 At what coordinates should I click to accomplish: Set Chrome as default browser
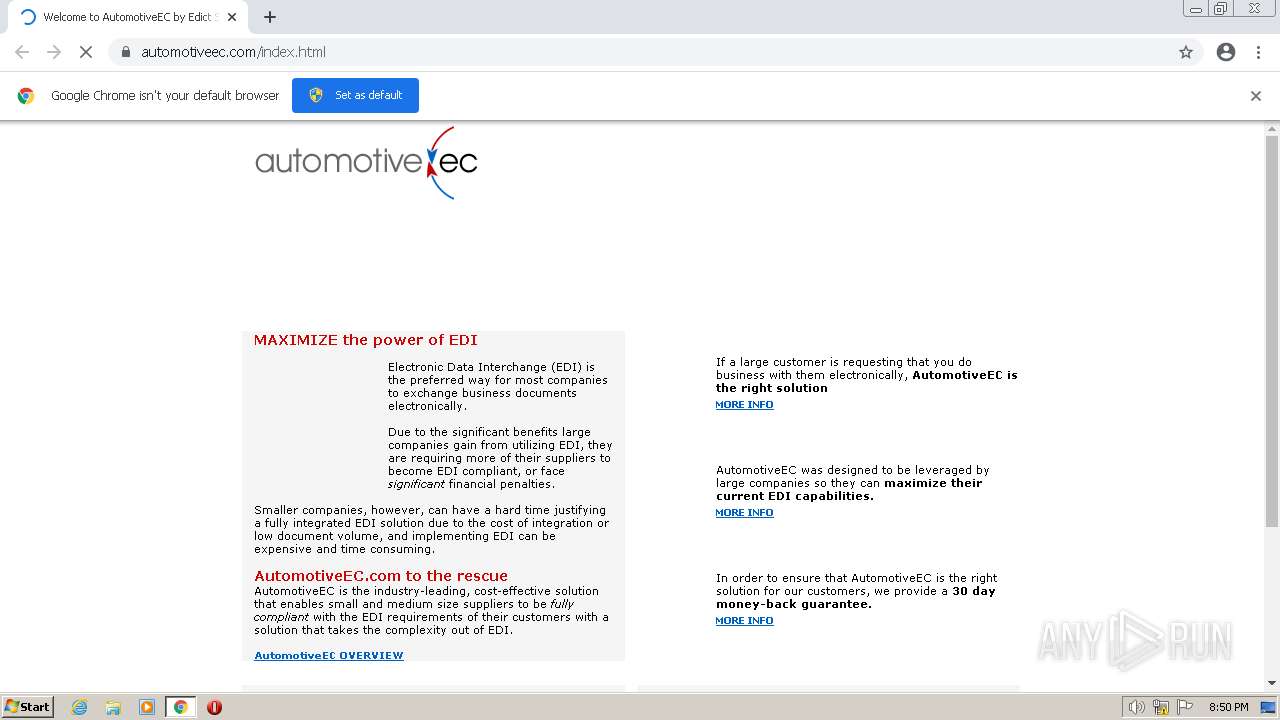[x=355, y=95]
